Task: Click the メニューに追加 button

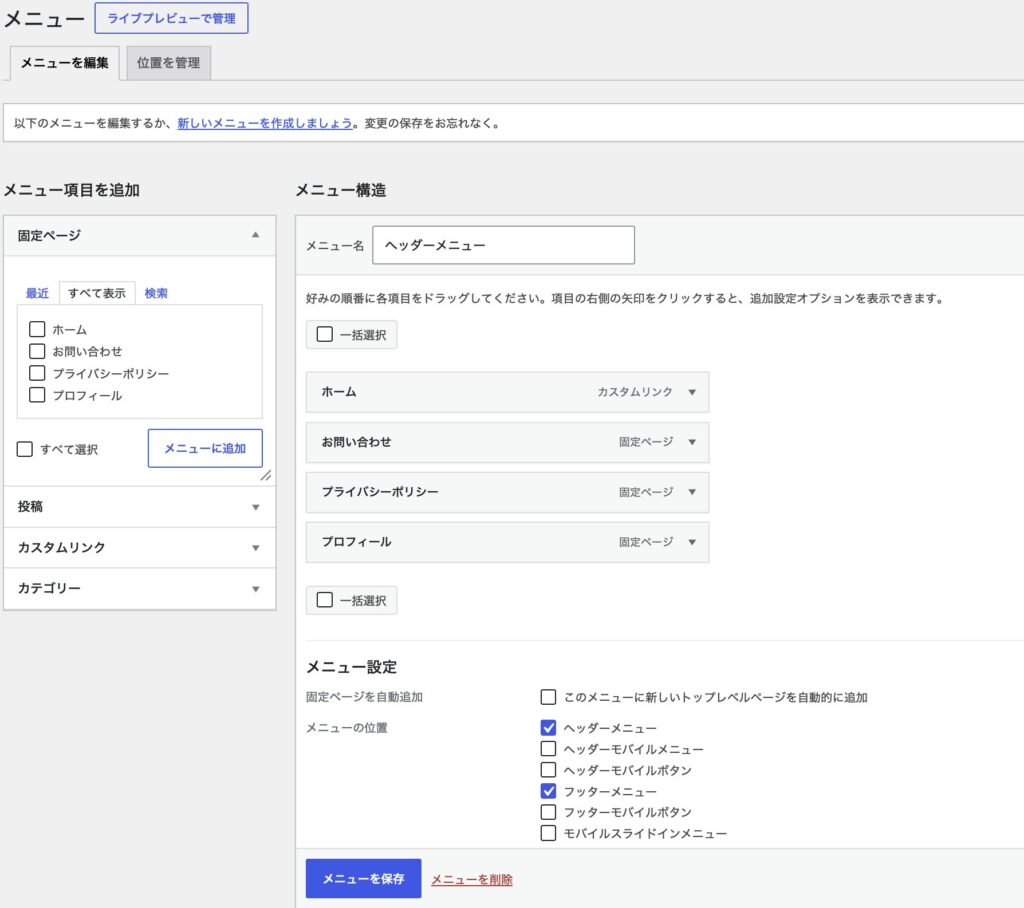Action: [205, 448]
